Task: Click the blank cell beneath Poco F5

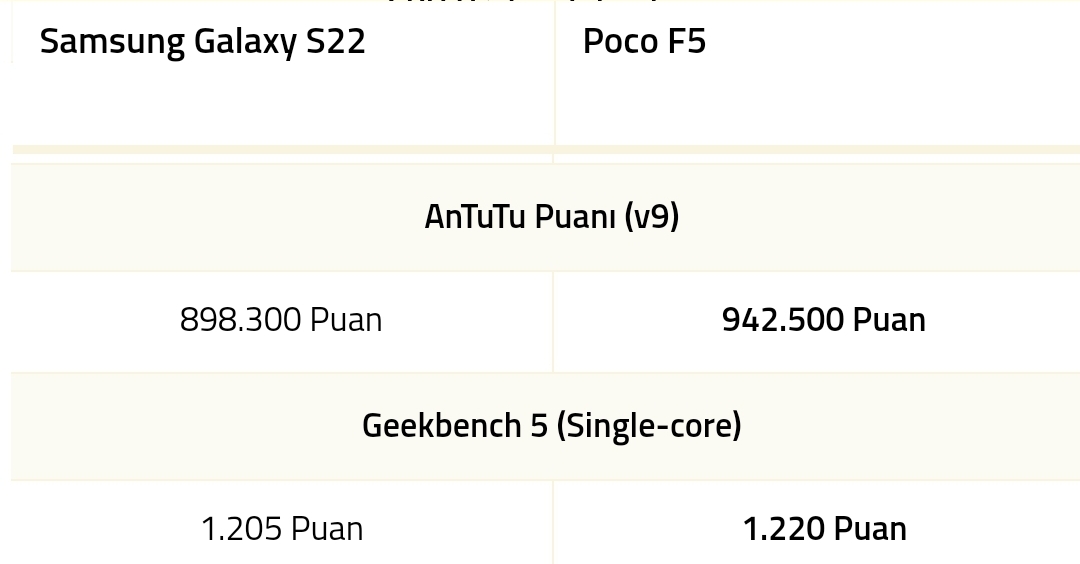Action: point(818,103)
